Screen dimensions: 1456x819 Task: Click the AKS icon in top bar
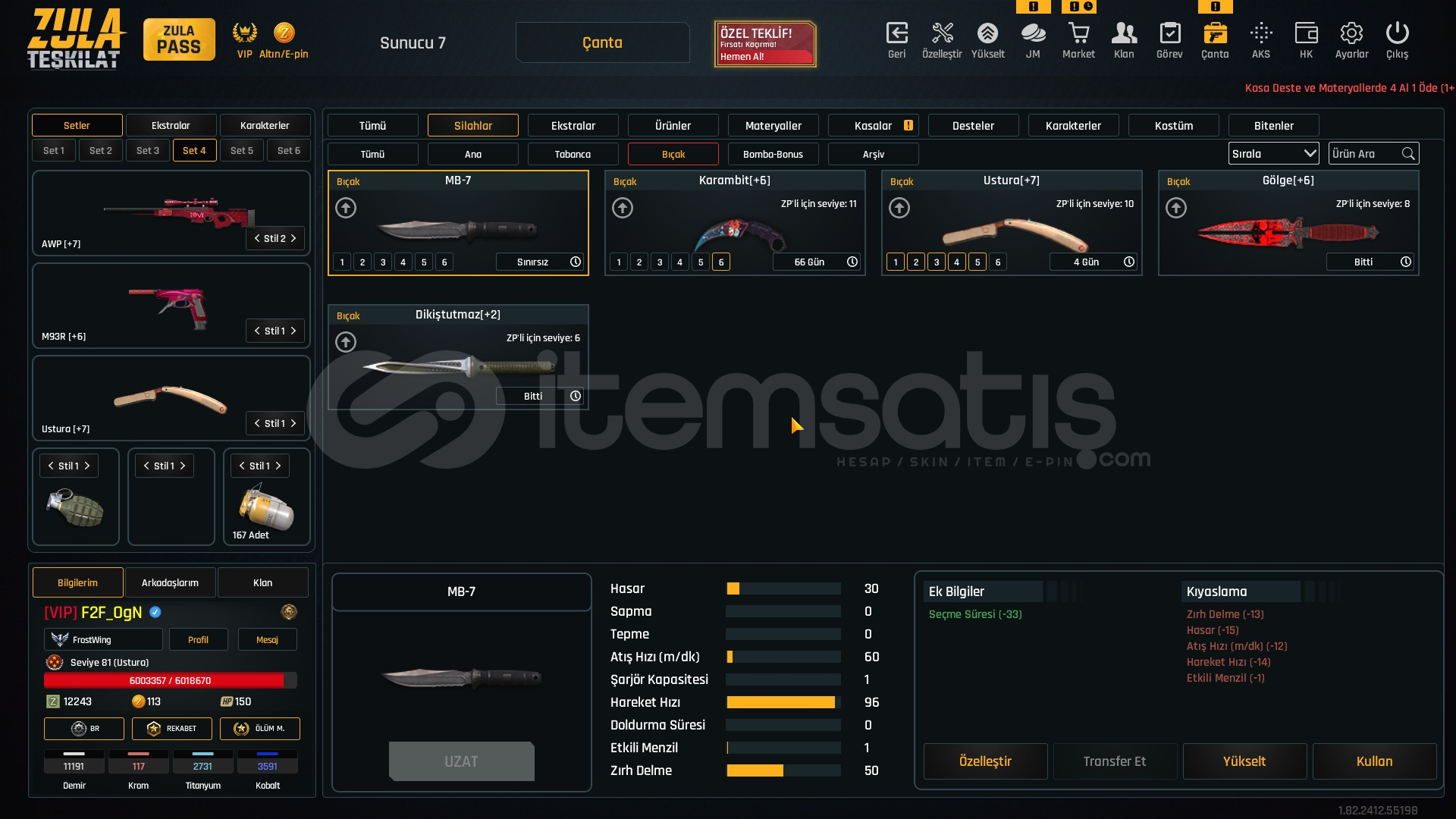1260,34
